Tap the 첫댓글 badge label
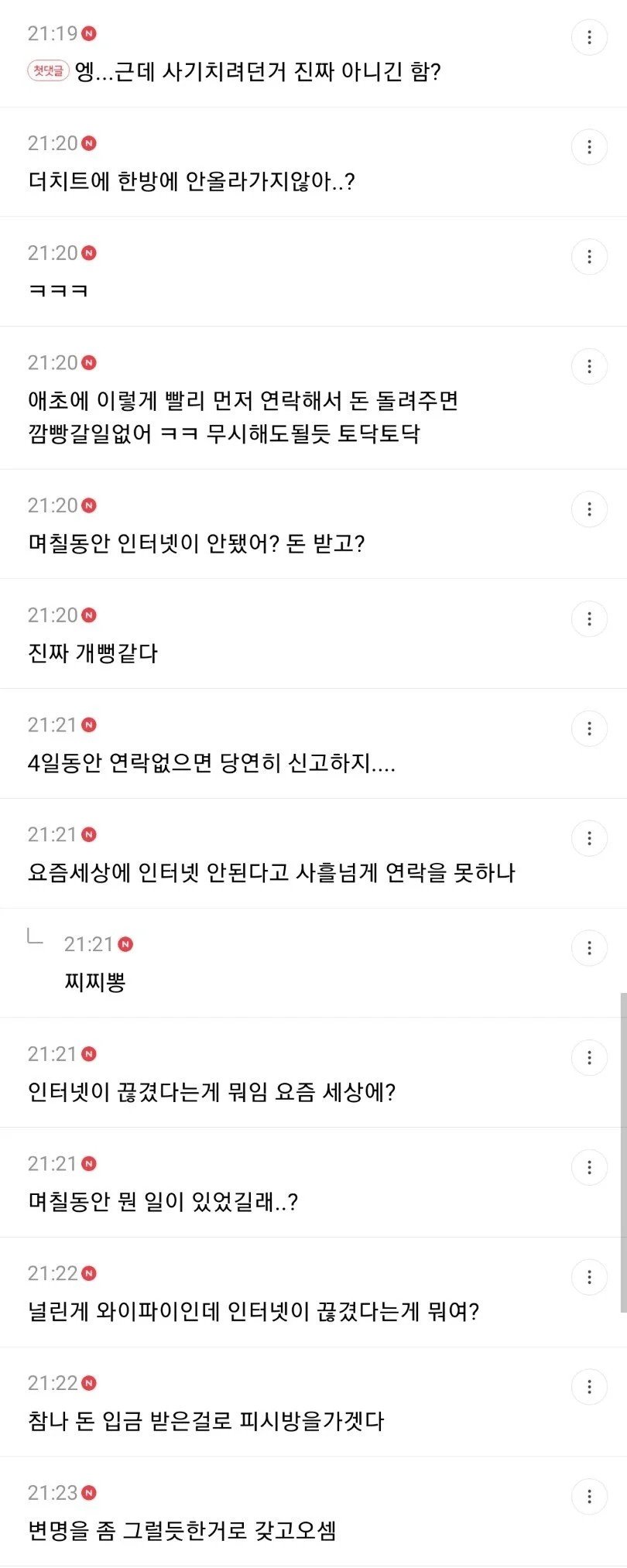Image resolution: width=627 pixels, height=1568 pixels. [x=49, y=71]
